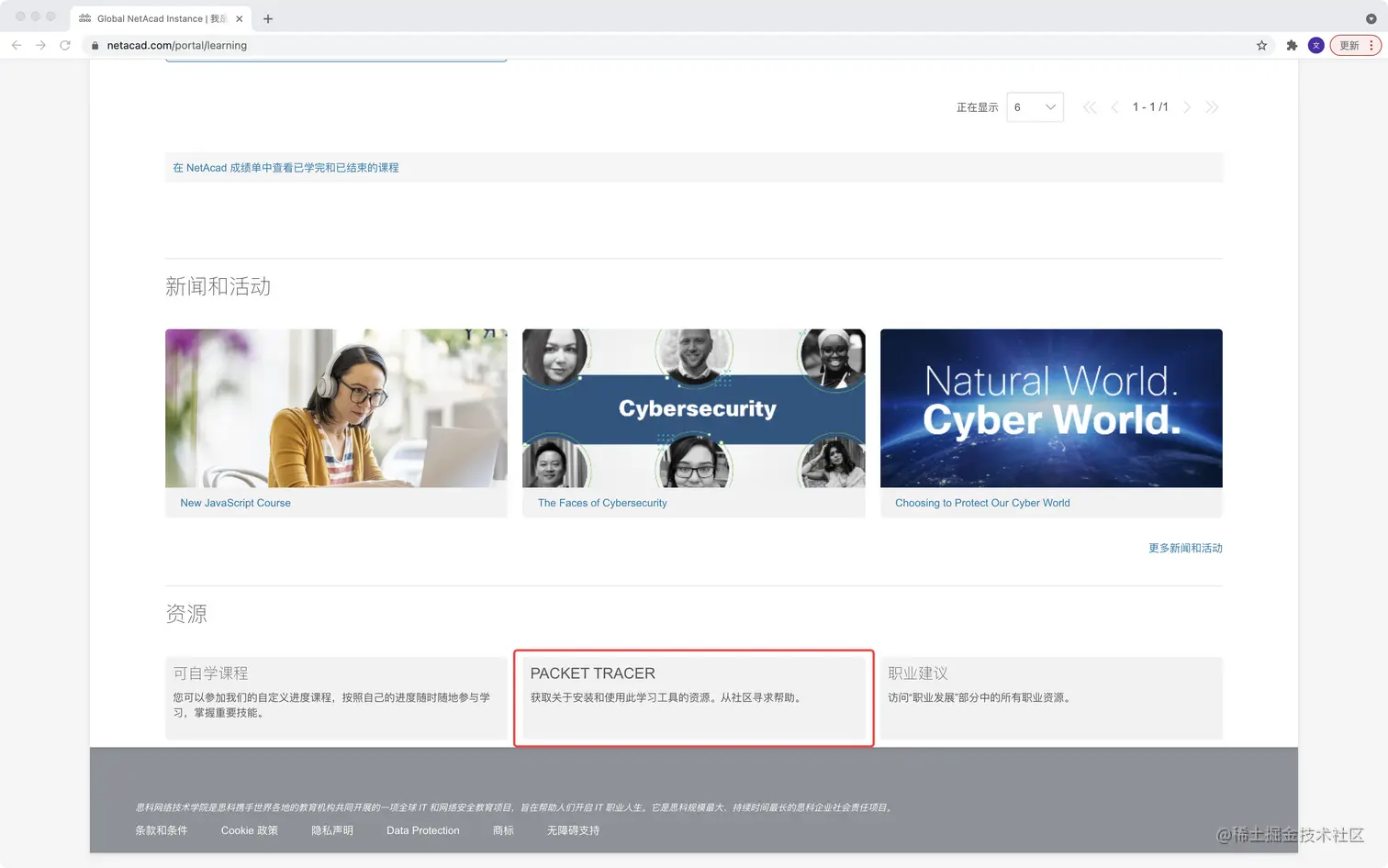Open a new browser tab

tap(268, 18)
